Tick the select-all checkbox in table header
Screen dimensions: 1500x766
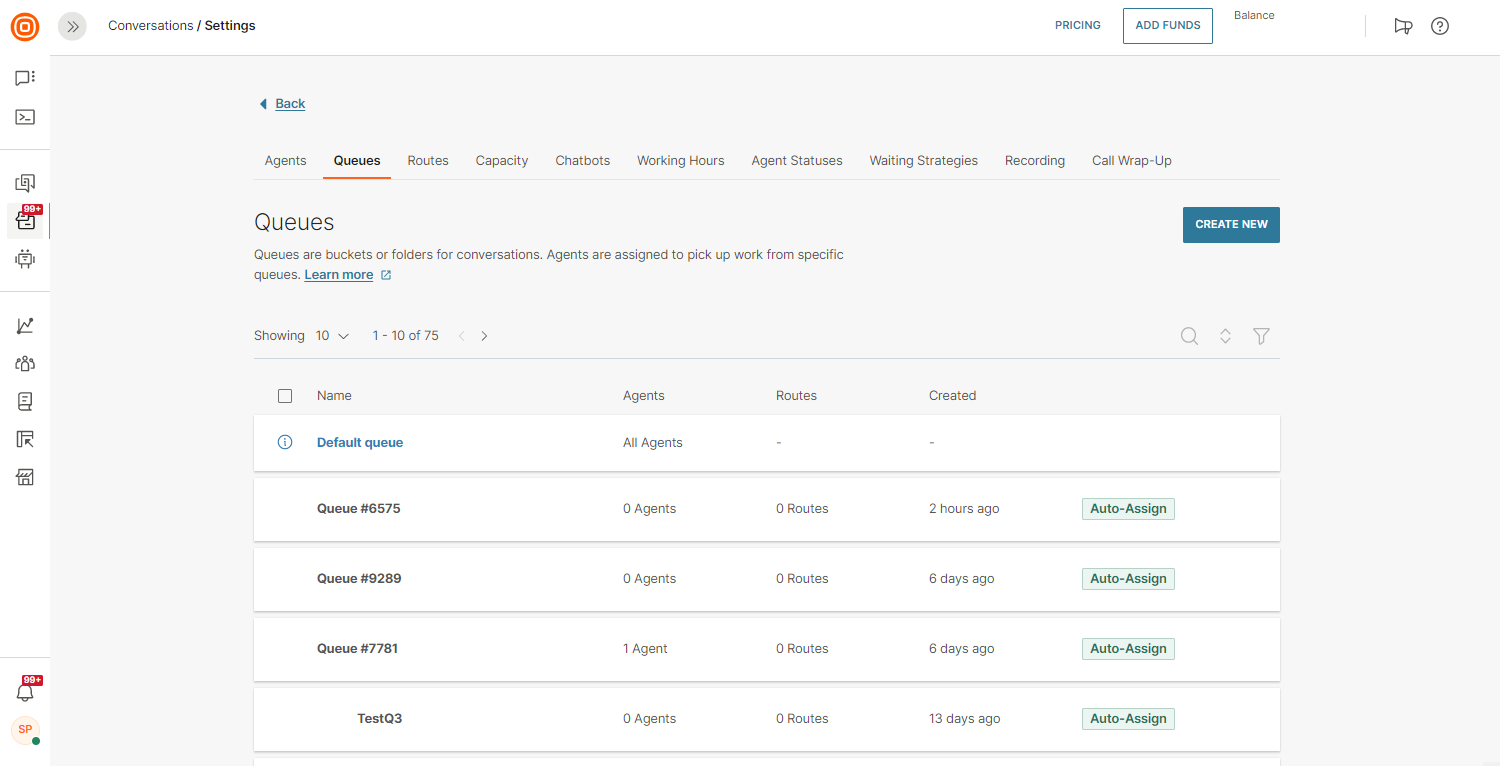tap(285, 396)
